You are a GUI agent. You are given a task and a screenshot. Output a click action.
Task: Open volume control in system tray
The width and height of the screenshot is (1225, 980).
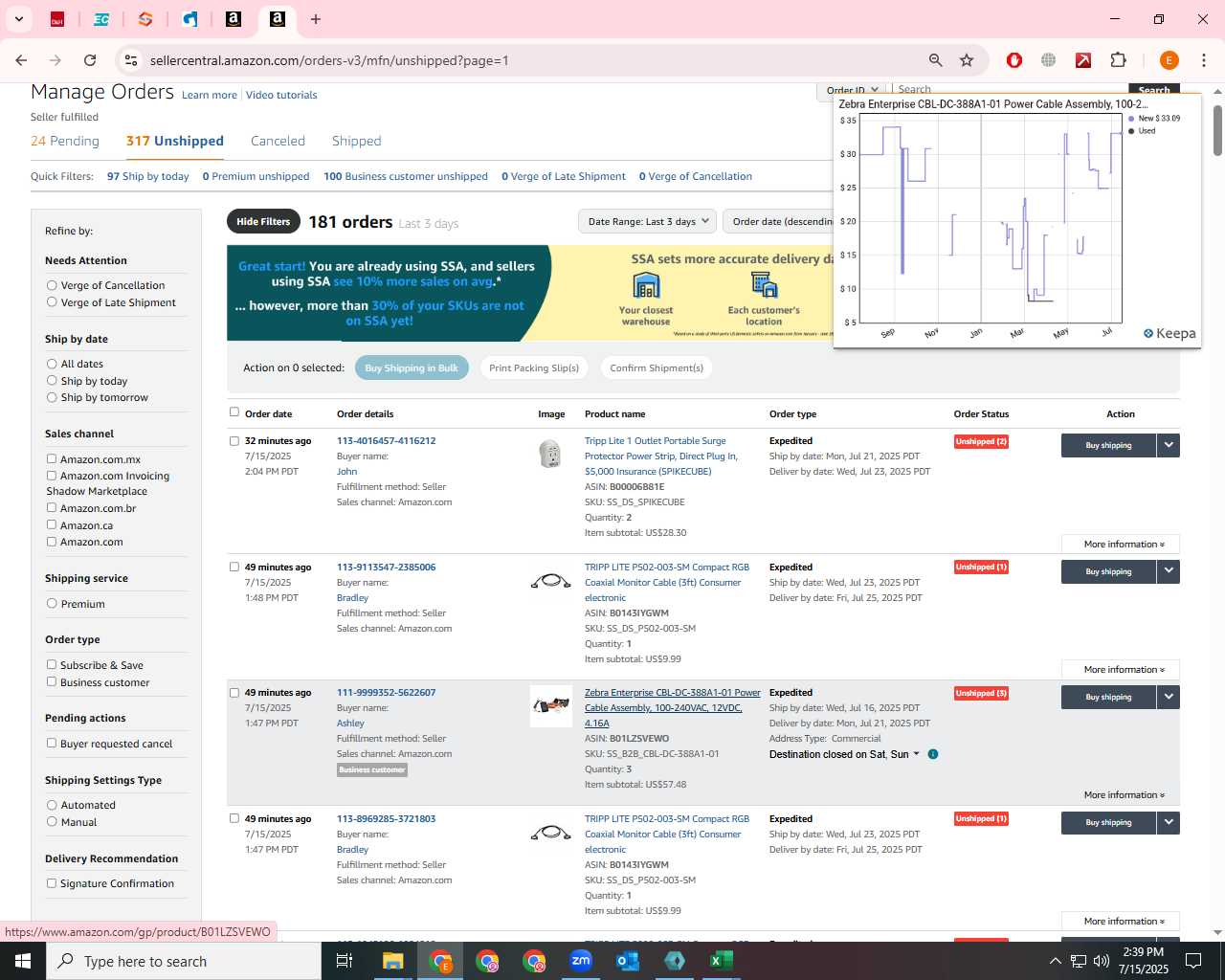pyautogui.click(x=1102, y=961)
